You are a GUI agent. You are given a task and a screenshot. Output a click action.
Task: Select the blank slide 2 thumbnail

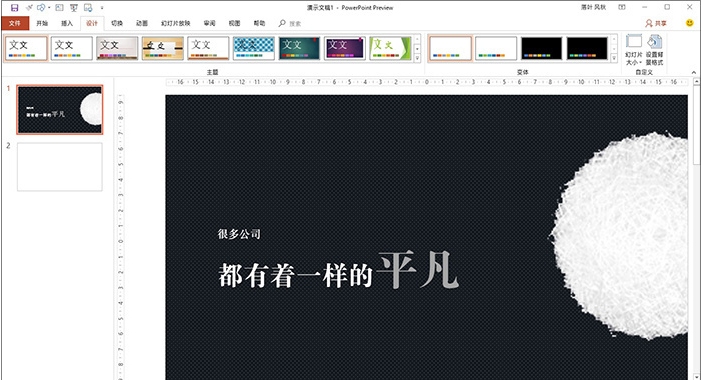(60, 167)
